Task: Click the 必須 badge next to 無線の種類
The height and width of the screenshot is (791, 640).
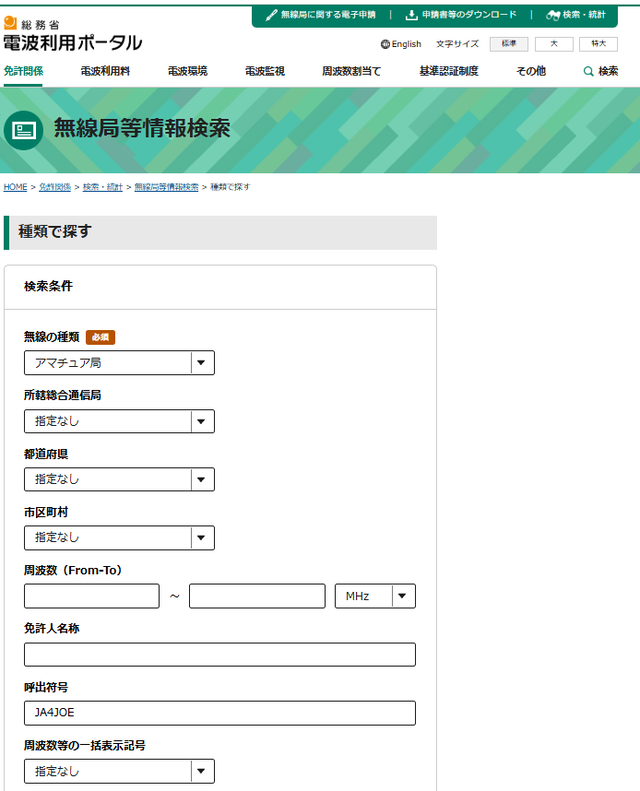Action: coord(100,337)
